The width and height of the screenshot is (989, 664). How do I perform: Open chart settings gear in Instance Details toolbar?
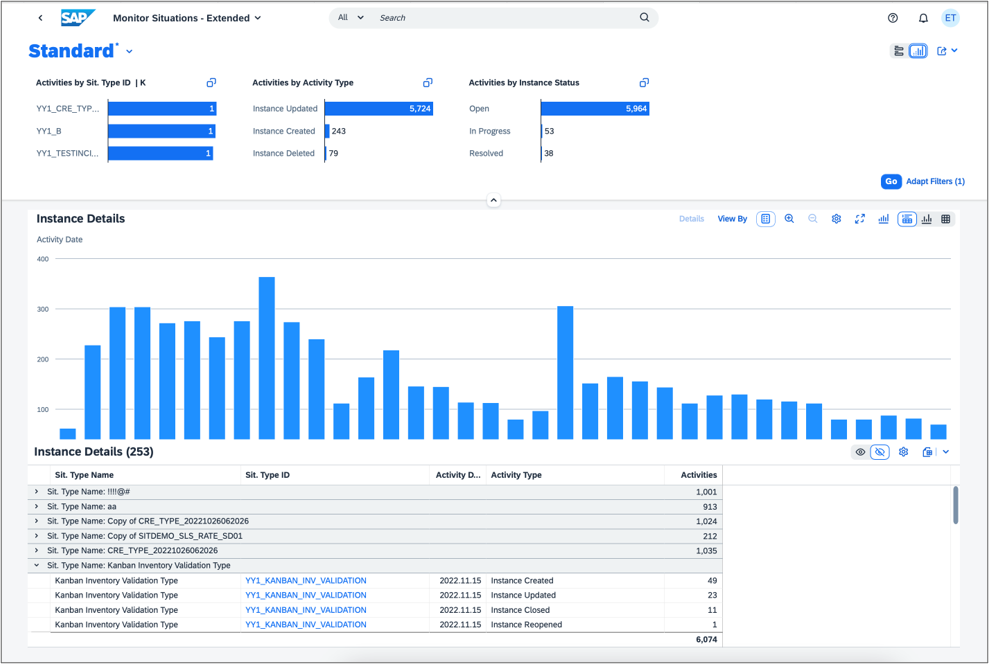click(x=836, y=219)
